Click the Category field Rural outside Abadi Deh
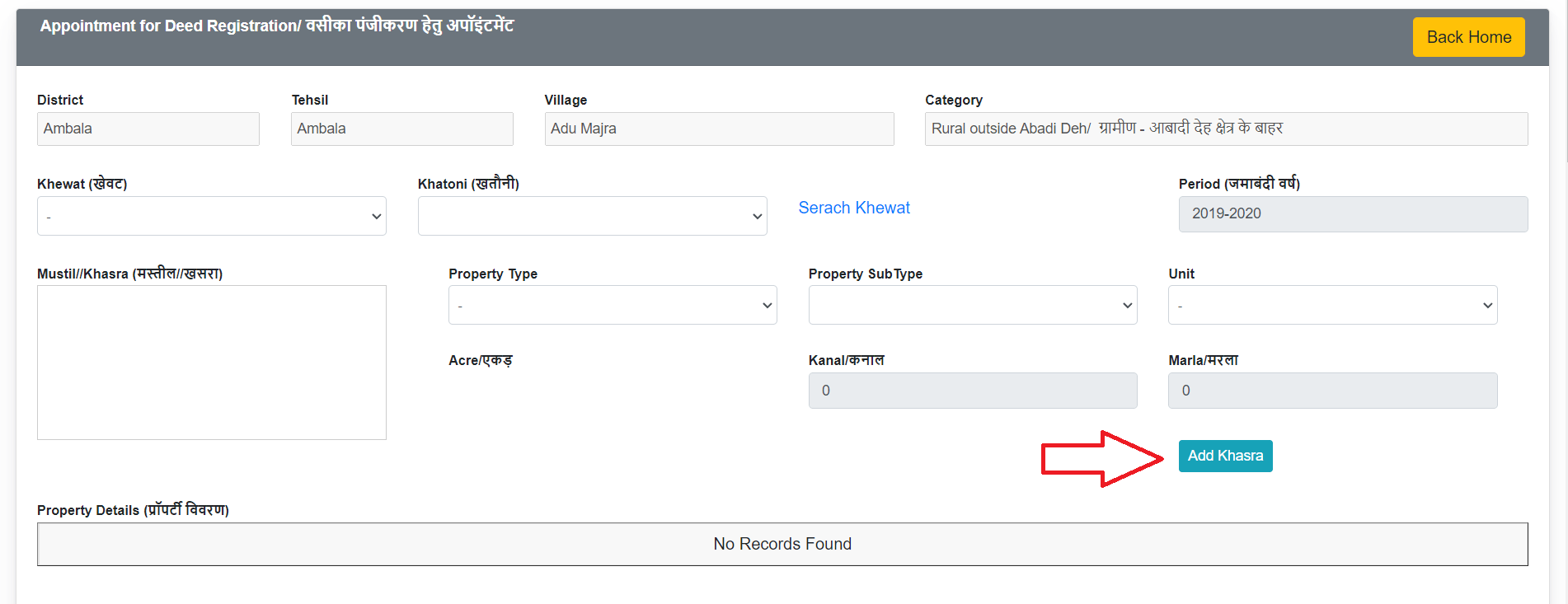Viewport: 1568px width, 604px height. pyautogui.click(x=1226, y=129)
